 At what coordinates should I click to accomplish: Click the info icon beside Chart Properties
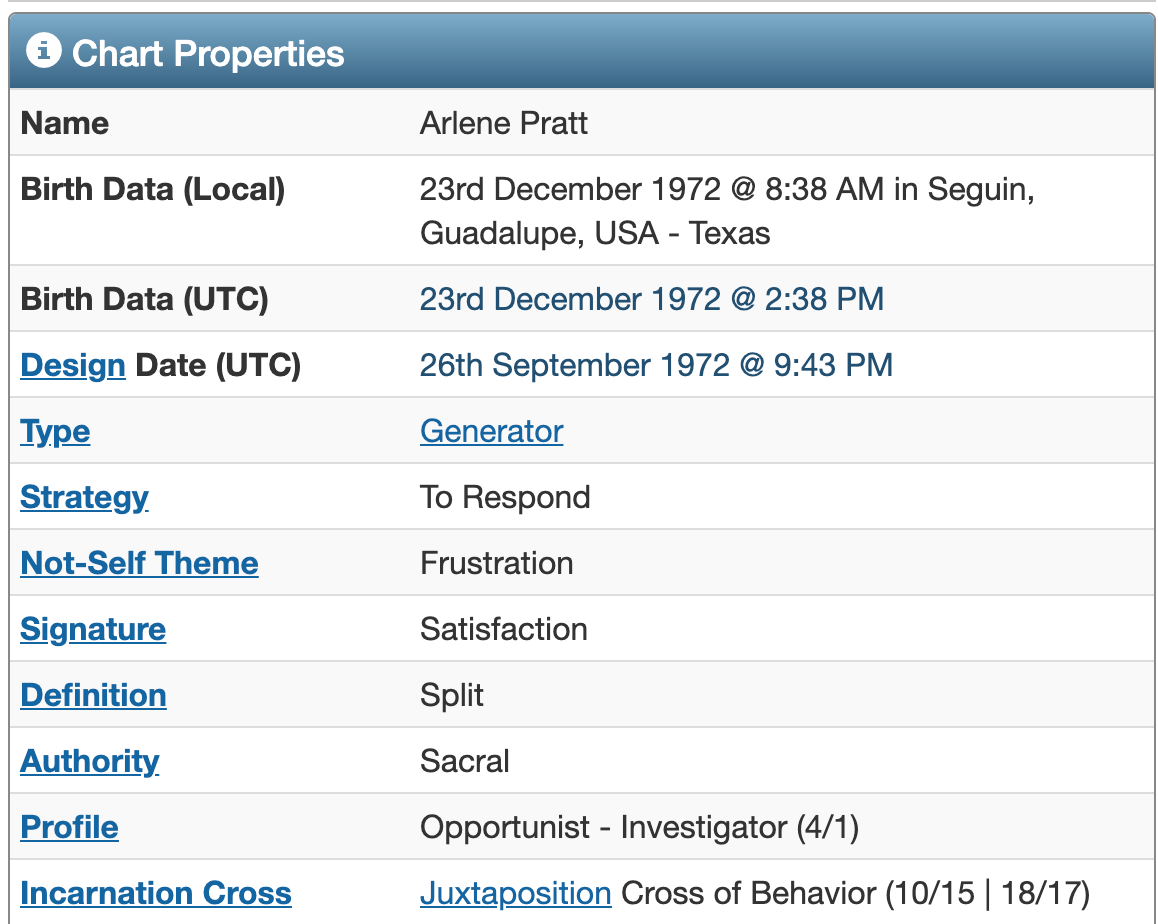[44, 51]
